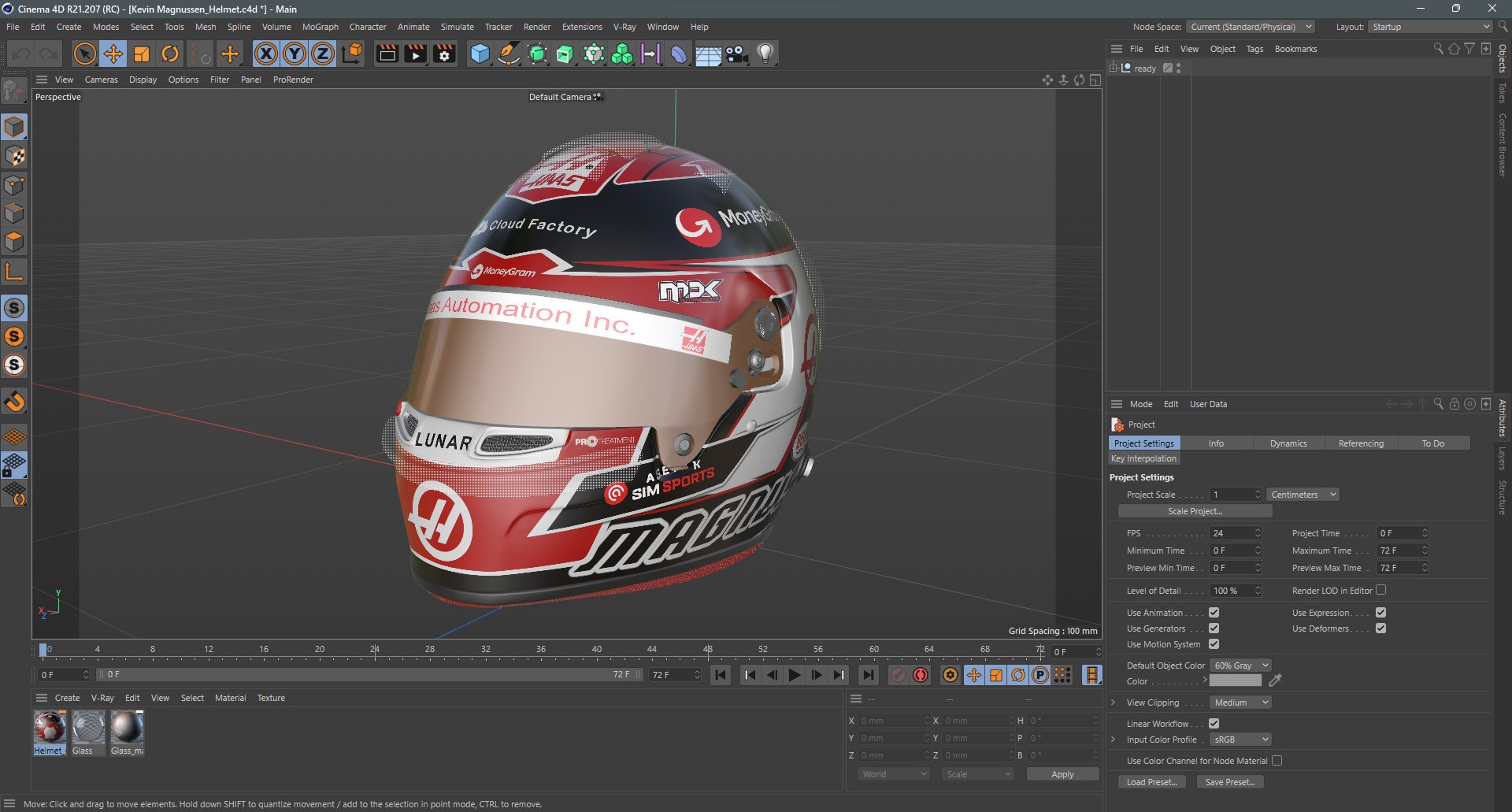
Task: Toggle Autokeying in timeline controls
Action: coord(920,675)
